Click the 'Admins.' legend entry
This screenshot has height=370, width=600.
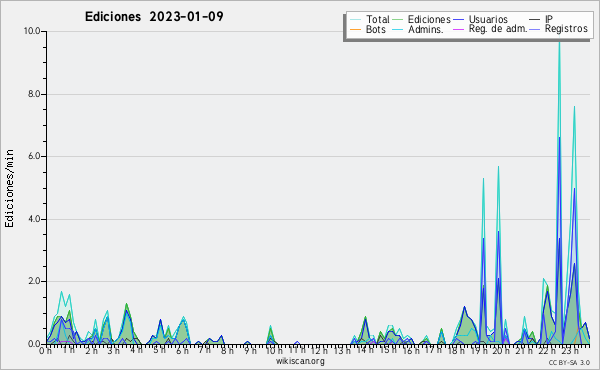[x=426, y=29]
